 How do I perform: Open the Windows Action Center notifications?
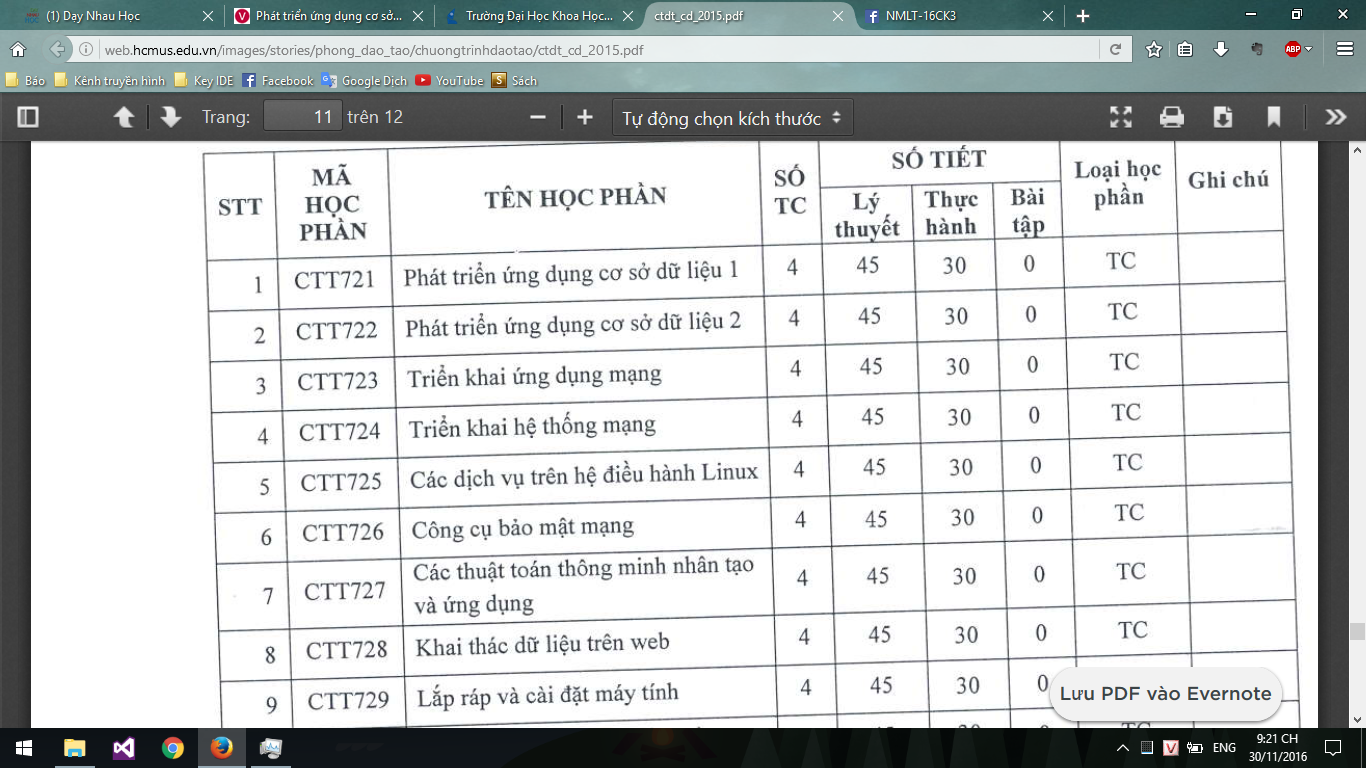point(1332,748)
